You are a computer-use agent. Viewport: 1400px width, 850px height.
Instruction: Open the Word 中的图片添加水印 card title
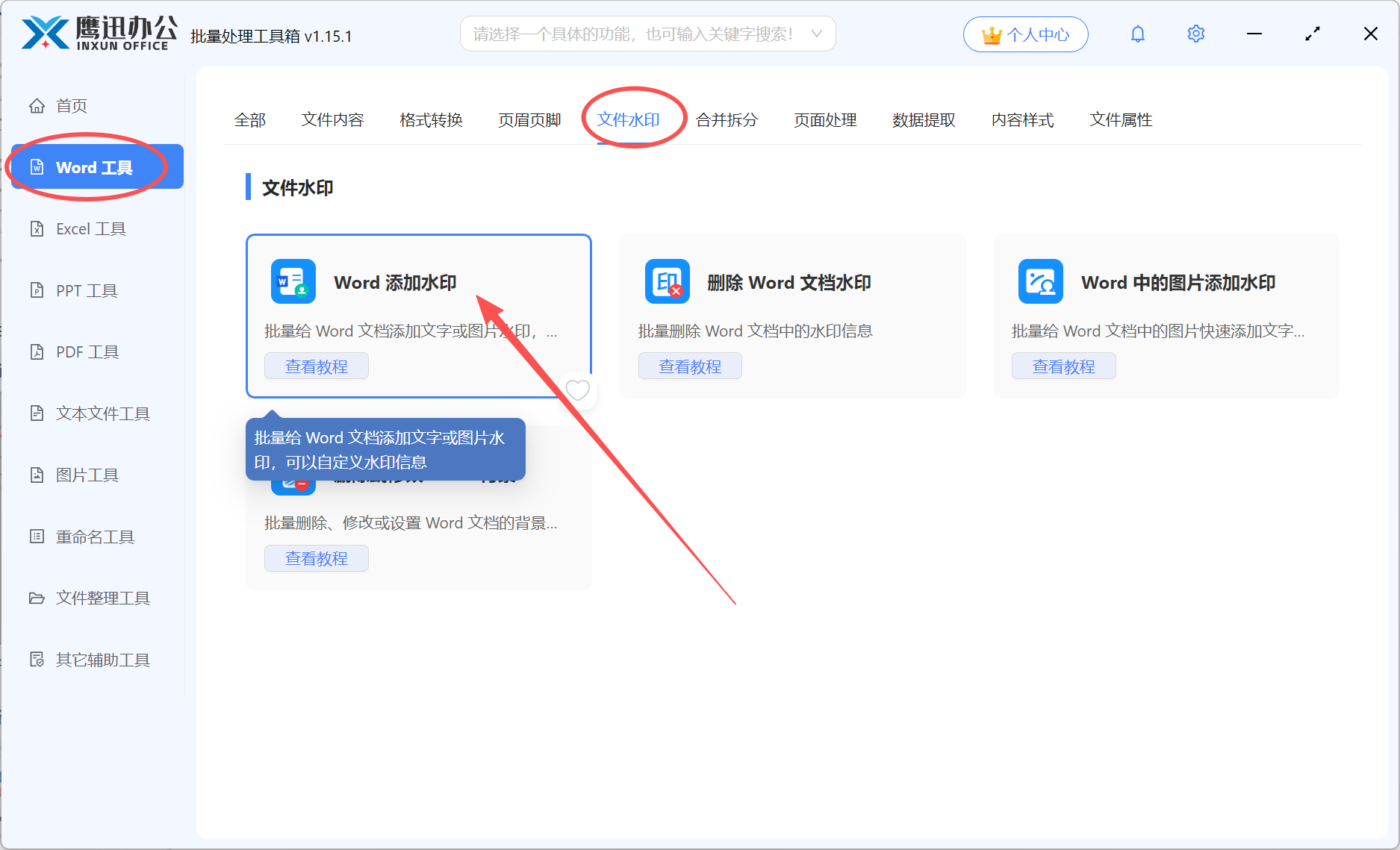pyautogui.click(x=1178, y=283)
